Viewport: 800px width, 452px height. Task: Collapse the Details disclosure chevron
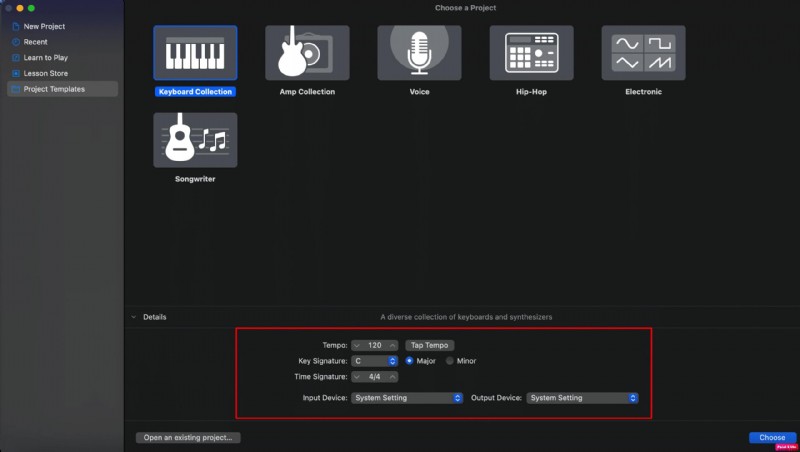coord(134,317)
